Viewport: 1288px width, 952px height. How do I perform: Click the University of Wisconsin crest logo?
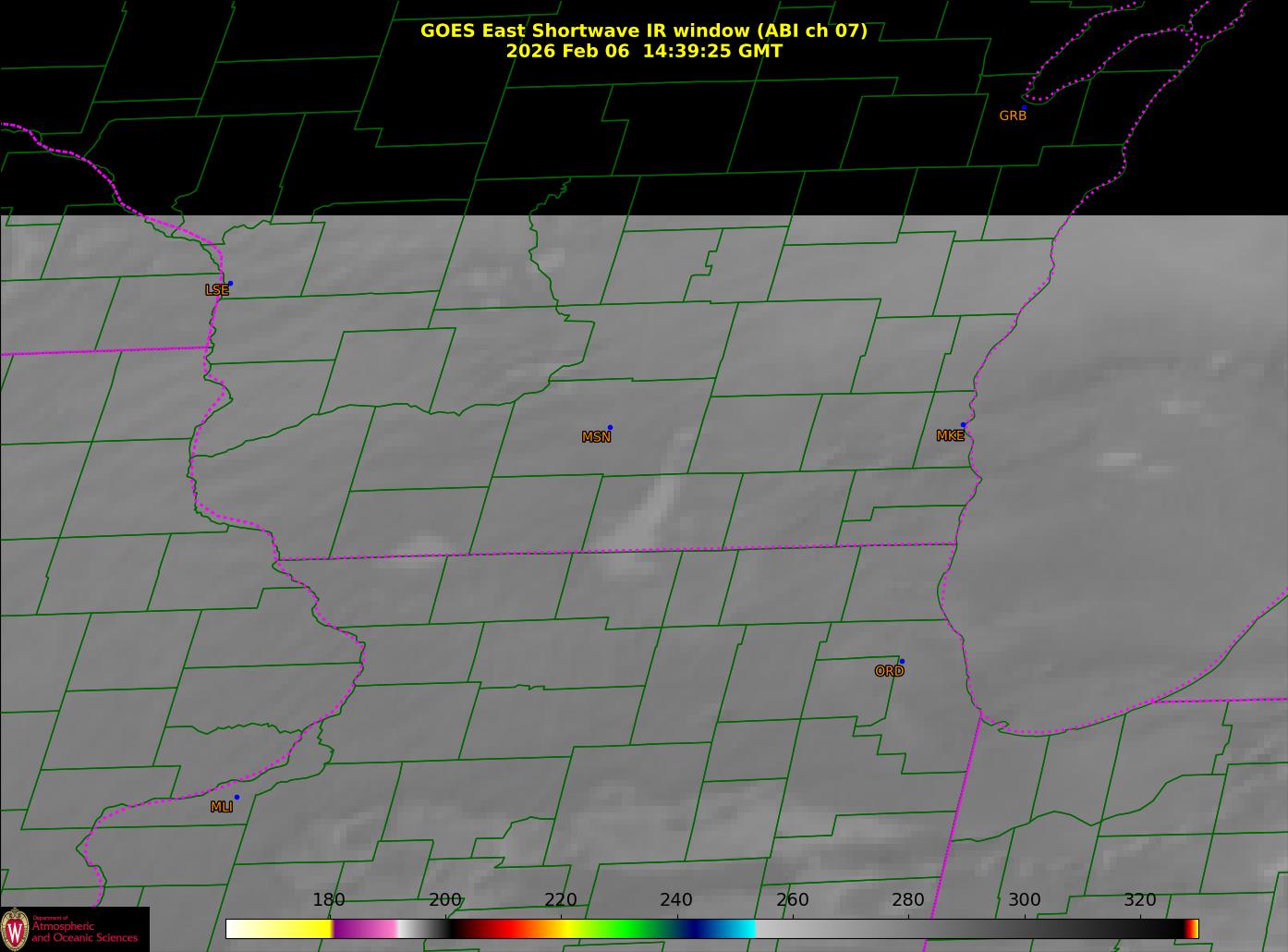pos(15,929)
